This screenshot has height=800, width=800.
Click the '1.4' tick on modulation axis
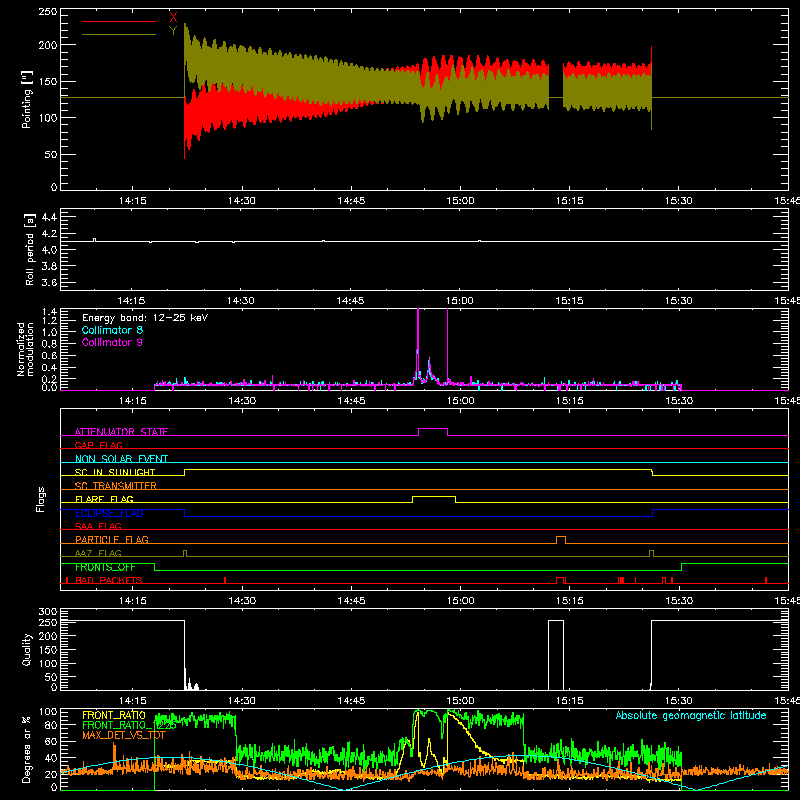click(49, 312)
